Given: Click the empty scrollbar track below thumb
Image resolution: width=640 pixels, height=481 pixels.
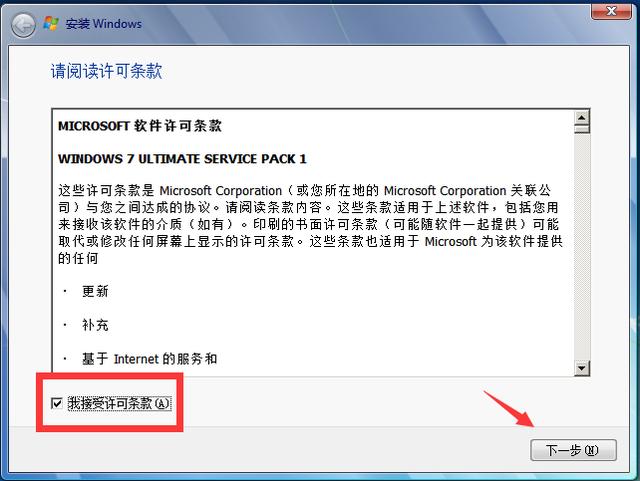Looking at the screenshot, I should pyautogui.click(x=582, y=247).
